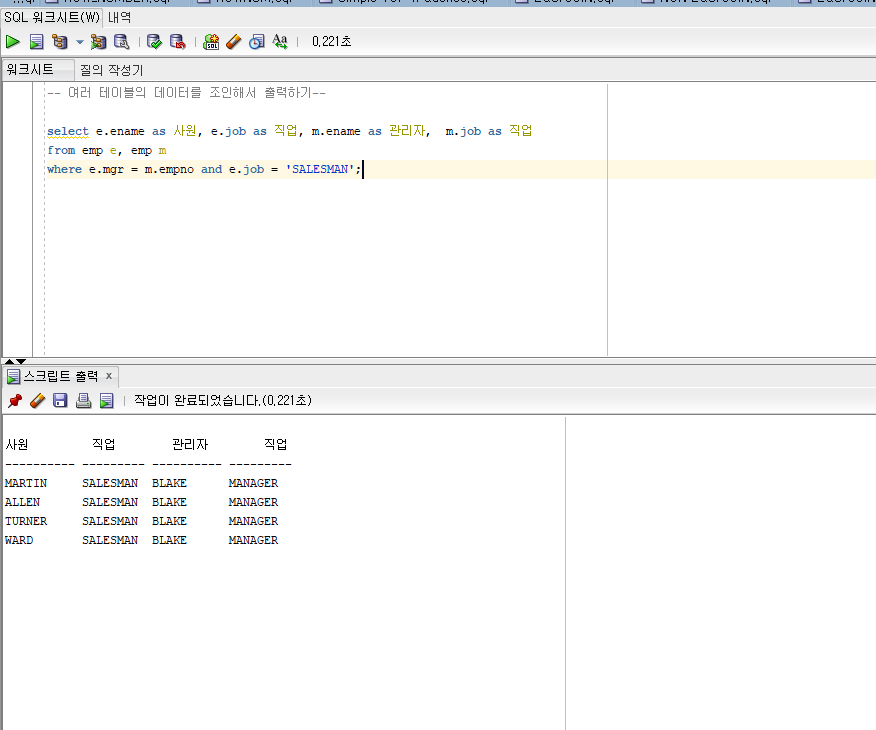
Task: Click the editor line-number gutter
Action: tap(18, 219)
